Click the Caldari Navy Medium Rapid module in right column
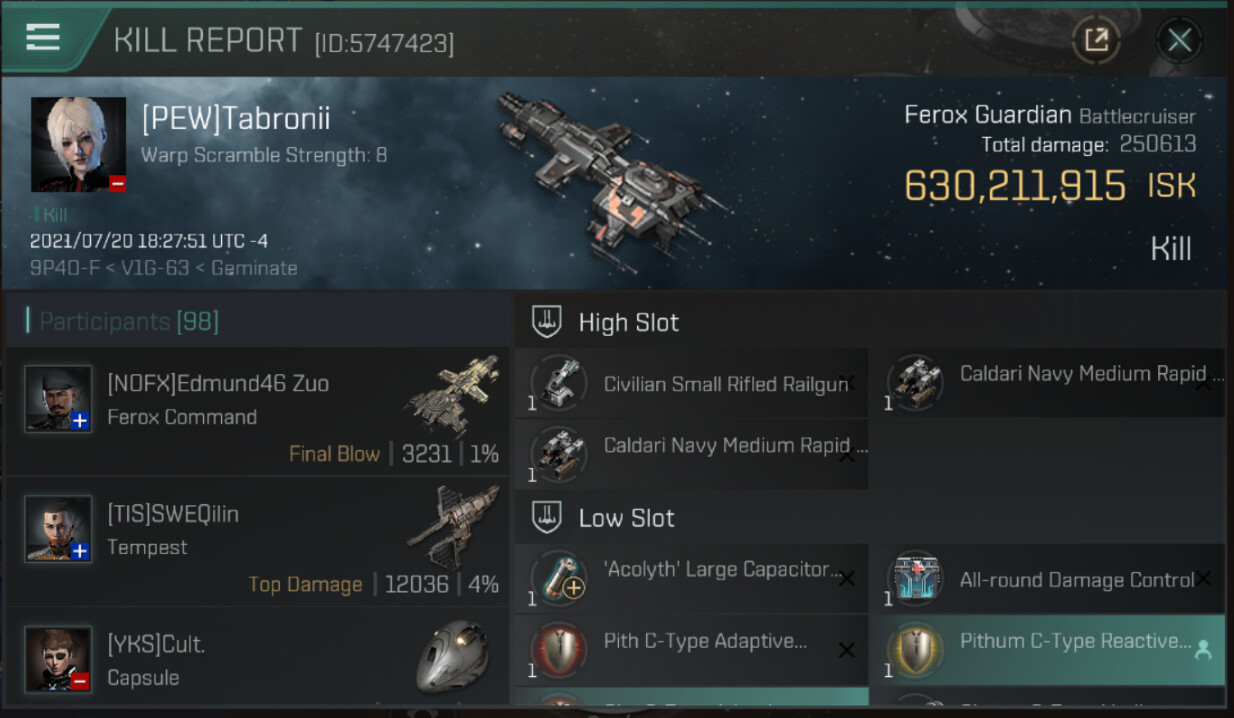1234x718 pixels. [x=1048, y=382]
